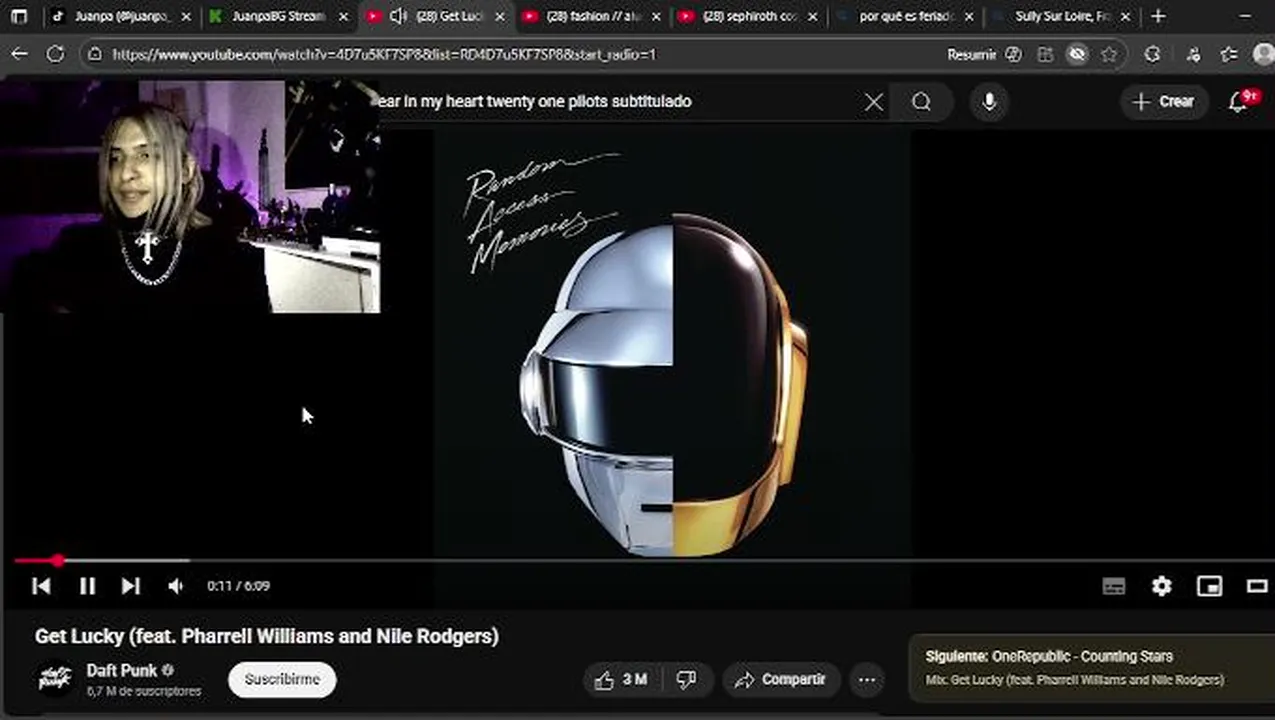The width and height of the screenshot is (1275, 720).
Task: Open favorites list icon in toolbar
Action: point(1230,55)
